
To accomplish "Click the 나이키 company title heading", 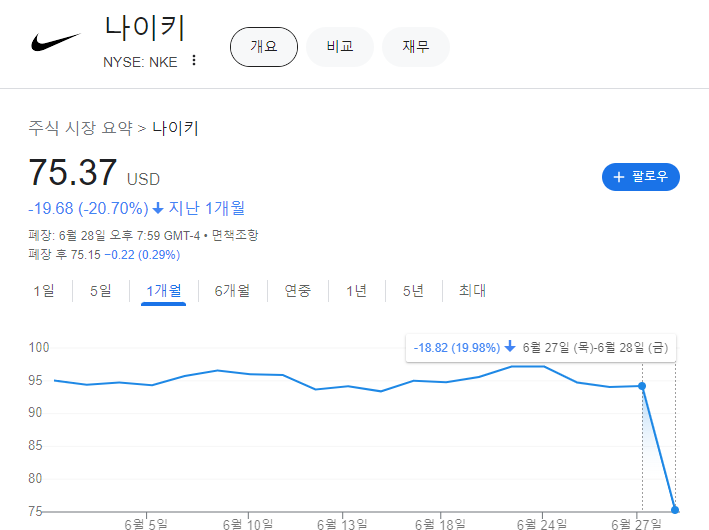I will pyautogui.click(x=144, y=28).
